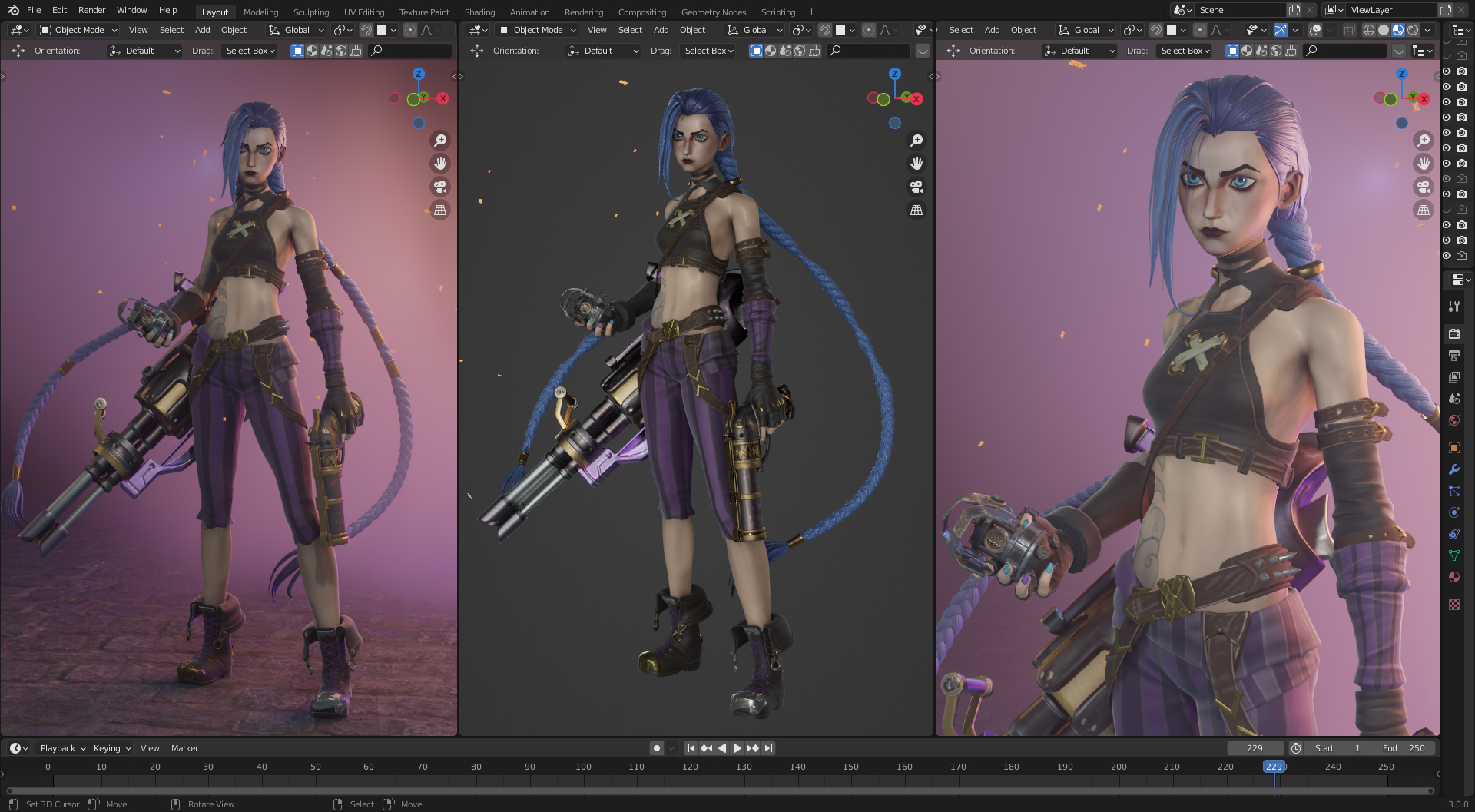Toggle overlays in the right viewport header

click(x=1316, y=30)
